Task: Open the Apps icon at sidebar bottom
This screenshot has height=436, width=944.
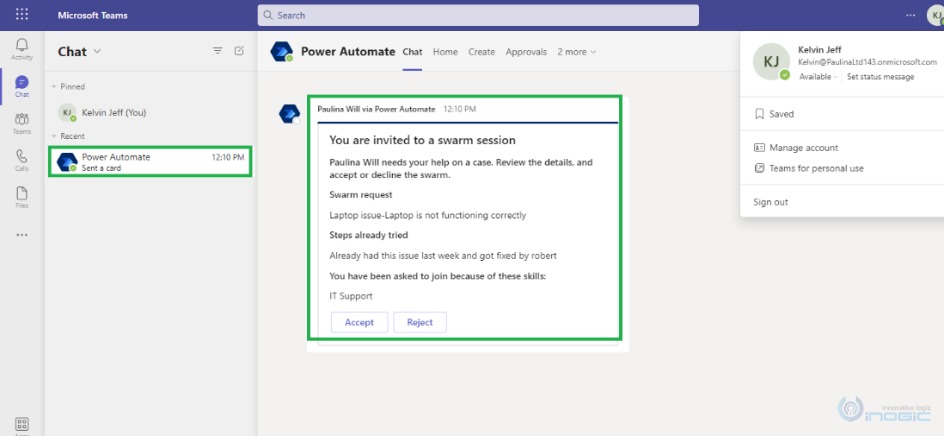Action: click(x=22, y=425)
